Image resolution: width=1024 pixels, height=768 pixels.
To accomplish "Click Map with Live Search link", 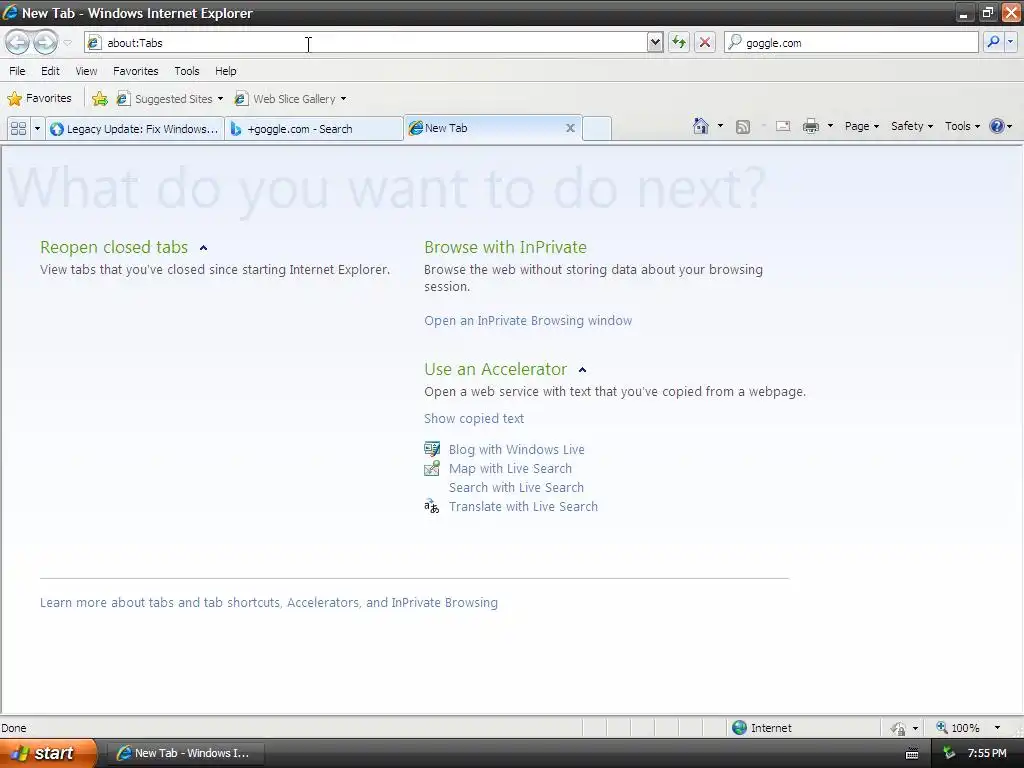I will 510,468.
